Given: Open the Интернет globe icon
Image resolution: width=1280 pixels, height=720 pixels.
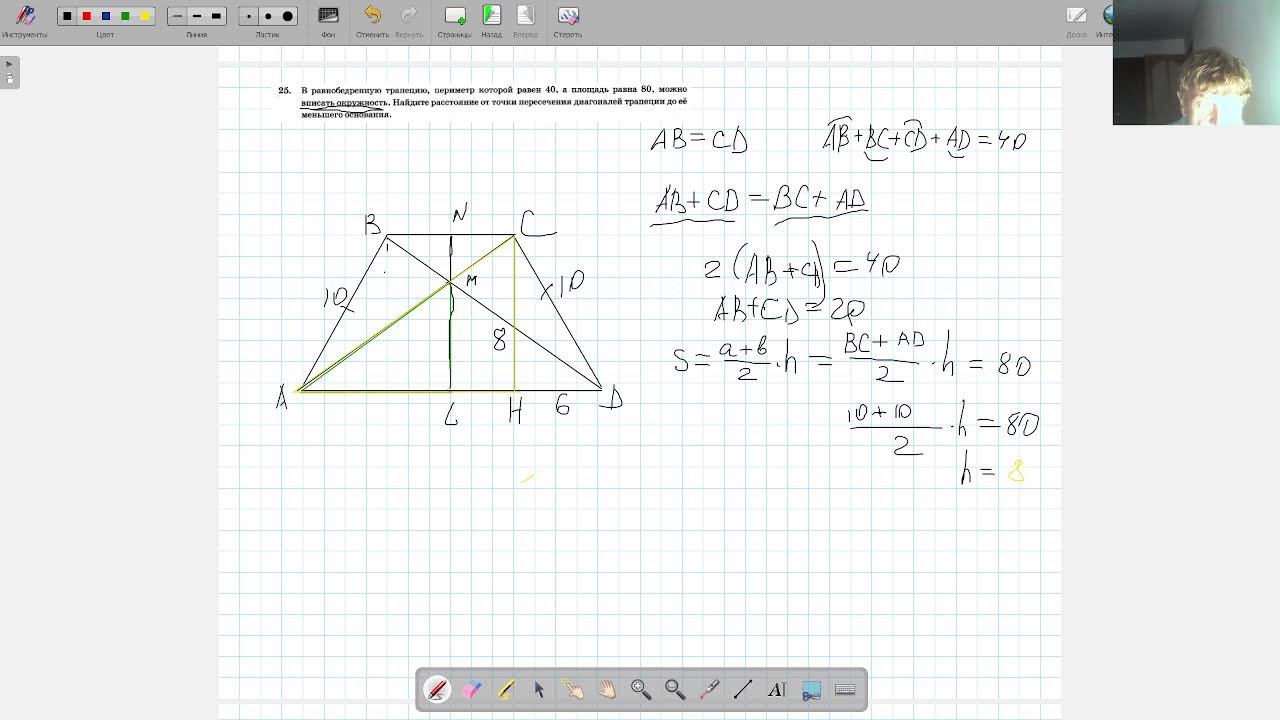Looking at the screenshot, I should click(x=1106, y=20).
